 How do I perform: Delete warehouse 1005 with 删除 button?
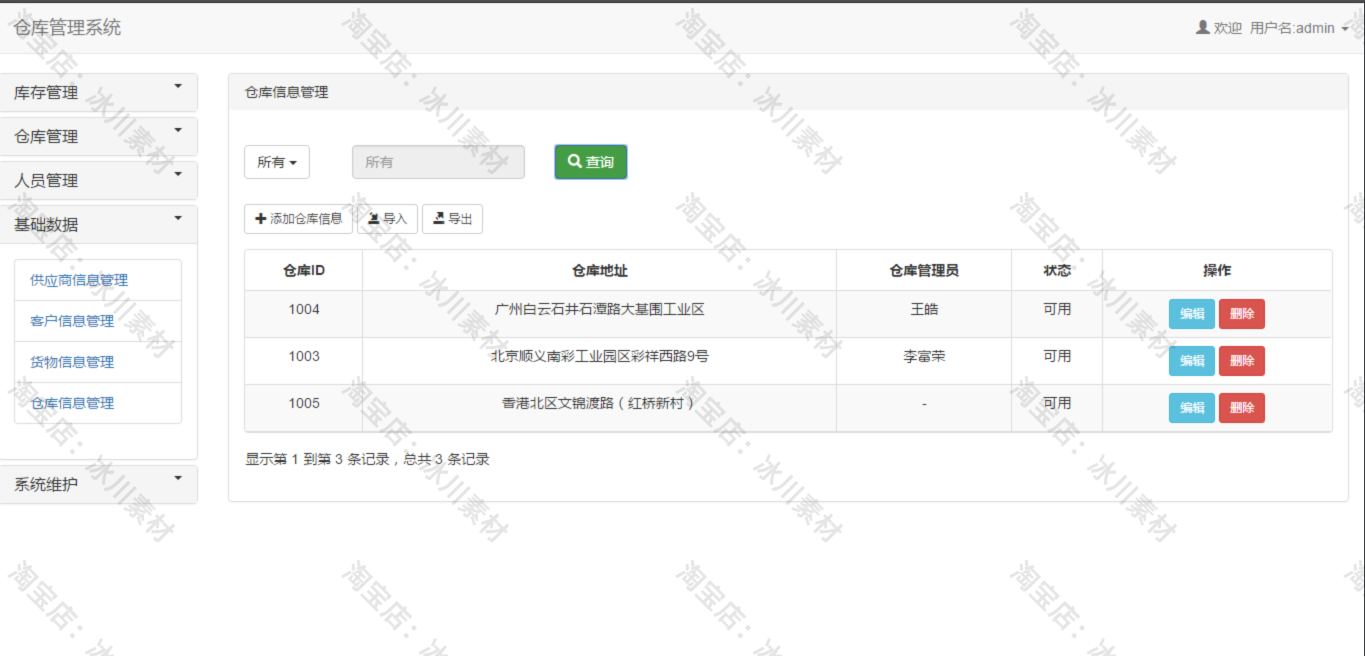tap(1242, 408)
